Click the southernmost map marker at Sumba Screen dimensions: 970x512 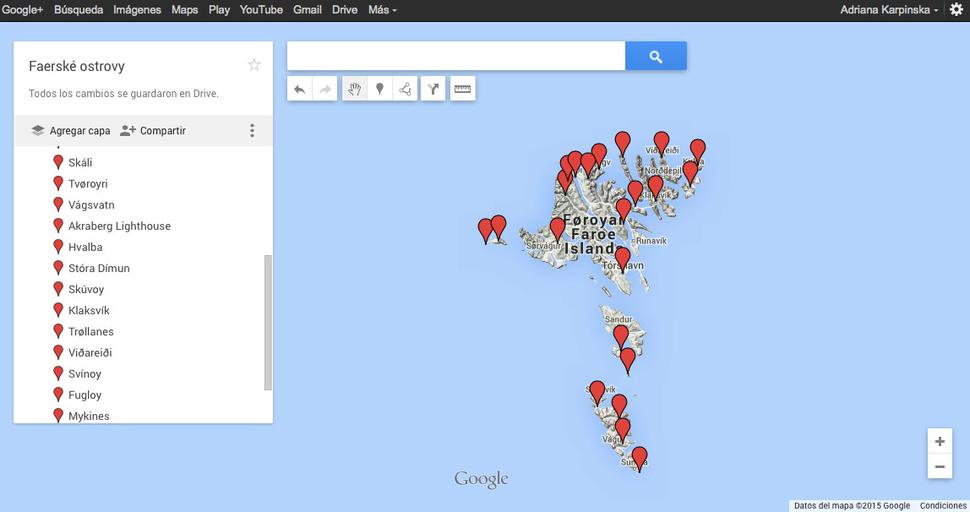pos(639,459)
